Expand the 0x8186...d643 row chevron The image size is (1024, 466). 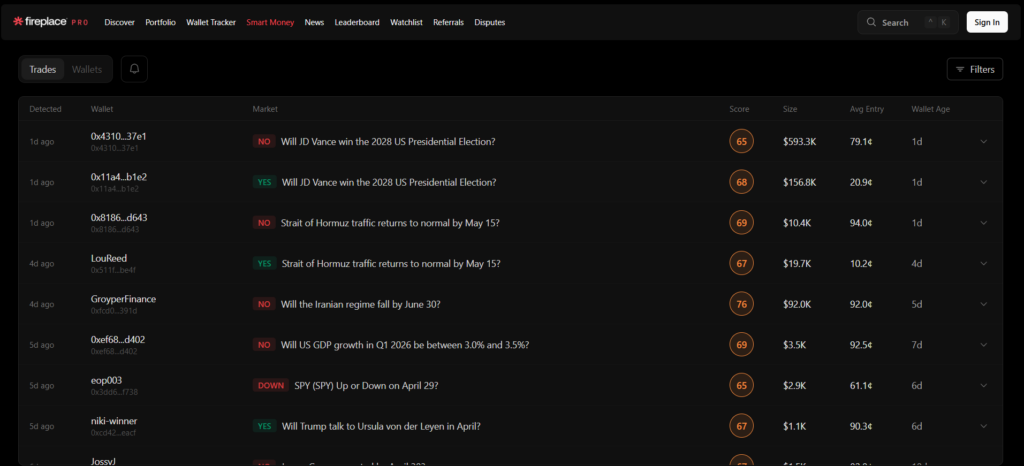click(984, 223)
